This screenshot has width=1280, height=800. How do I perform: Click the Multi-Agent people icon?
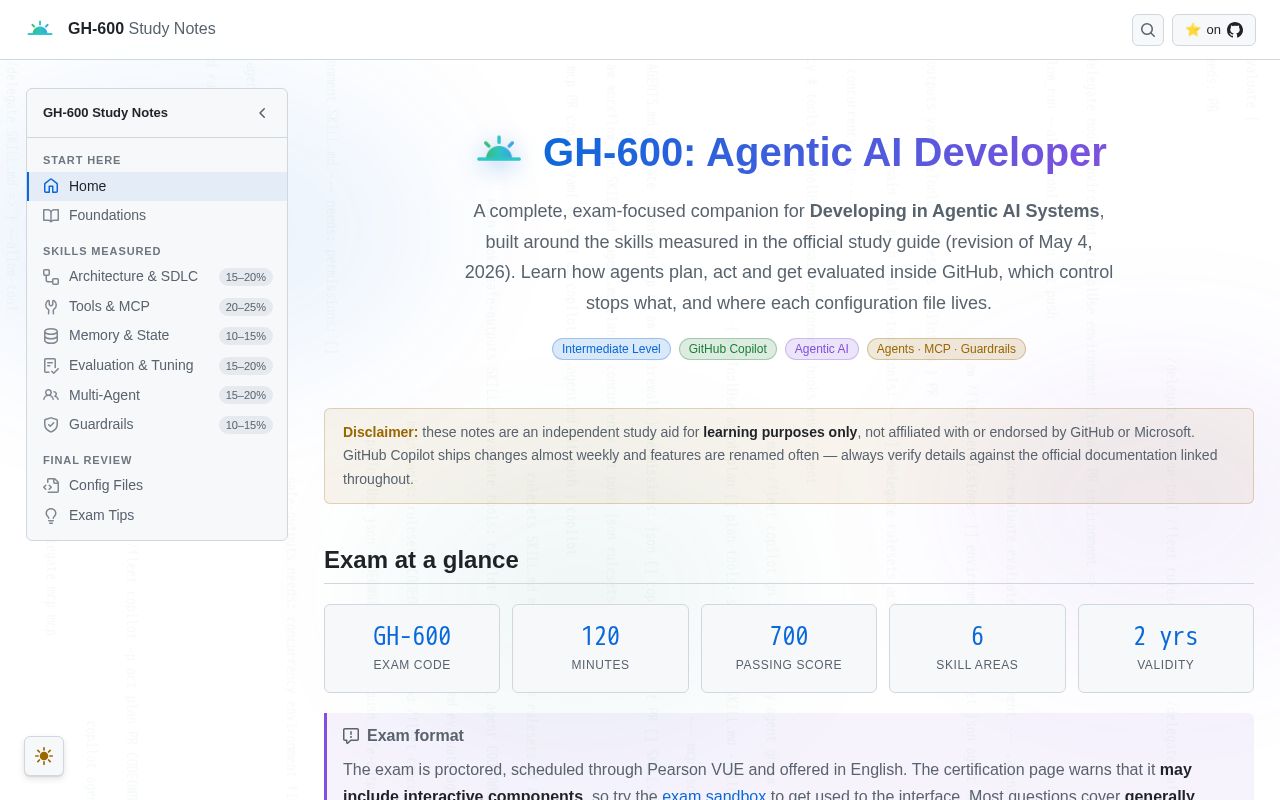pos(51,395)
